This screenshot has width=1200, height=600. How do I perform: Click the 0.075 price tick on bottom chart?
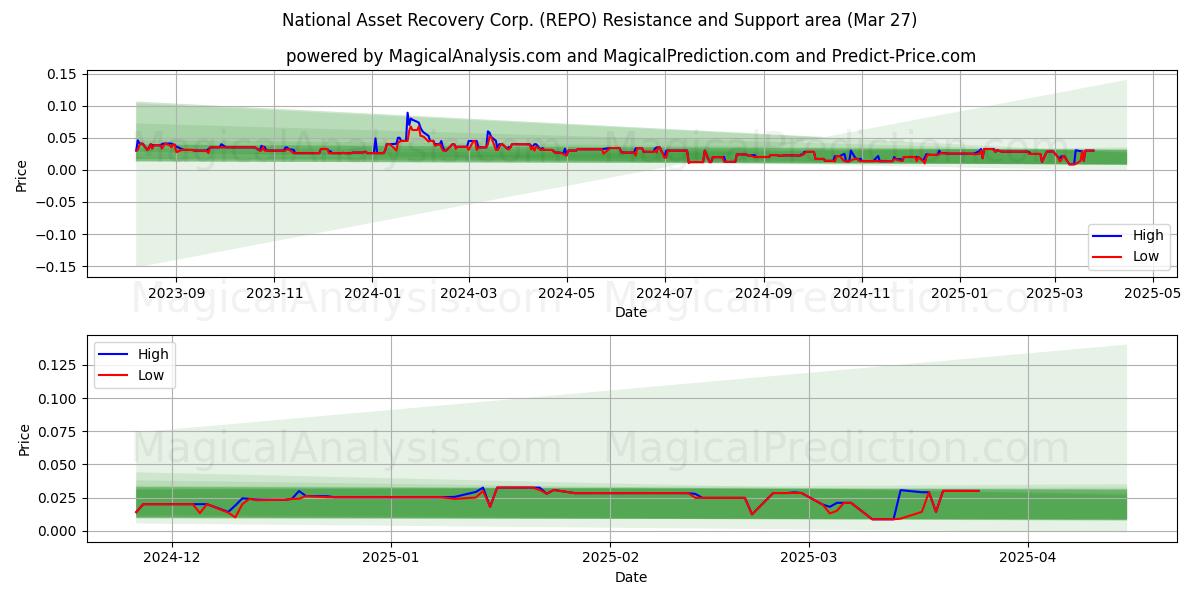click(x=59, y=432)
